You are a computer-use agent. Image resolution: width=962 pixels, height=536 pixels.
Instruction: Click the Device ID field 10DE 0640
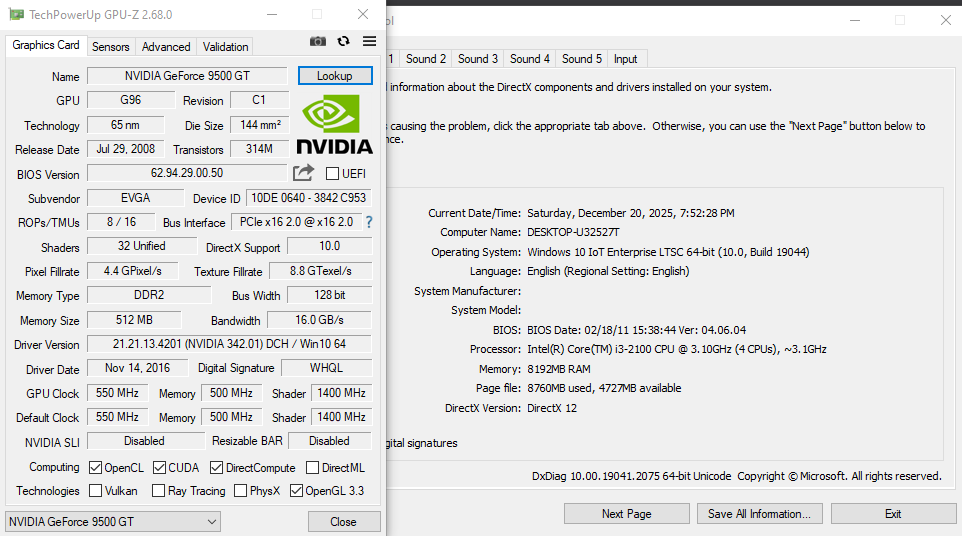click(309, 198)
